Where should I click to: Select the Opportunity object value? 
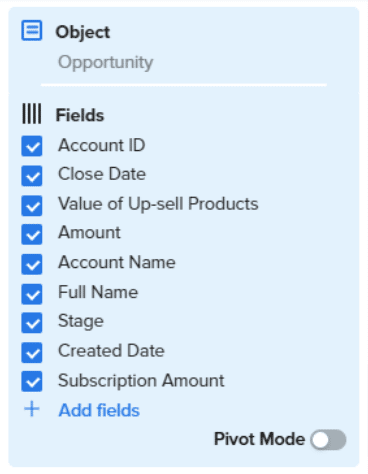point(106,62)
